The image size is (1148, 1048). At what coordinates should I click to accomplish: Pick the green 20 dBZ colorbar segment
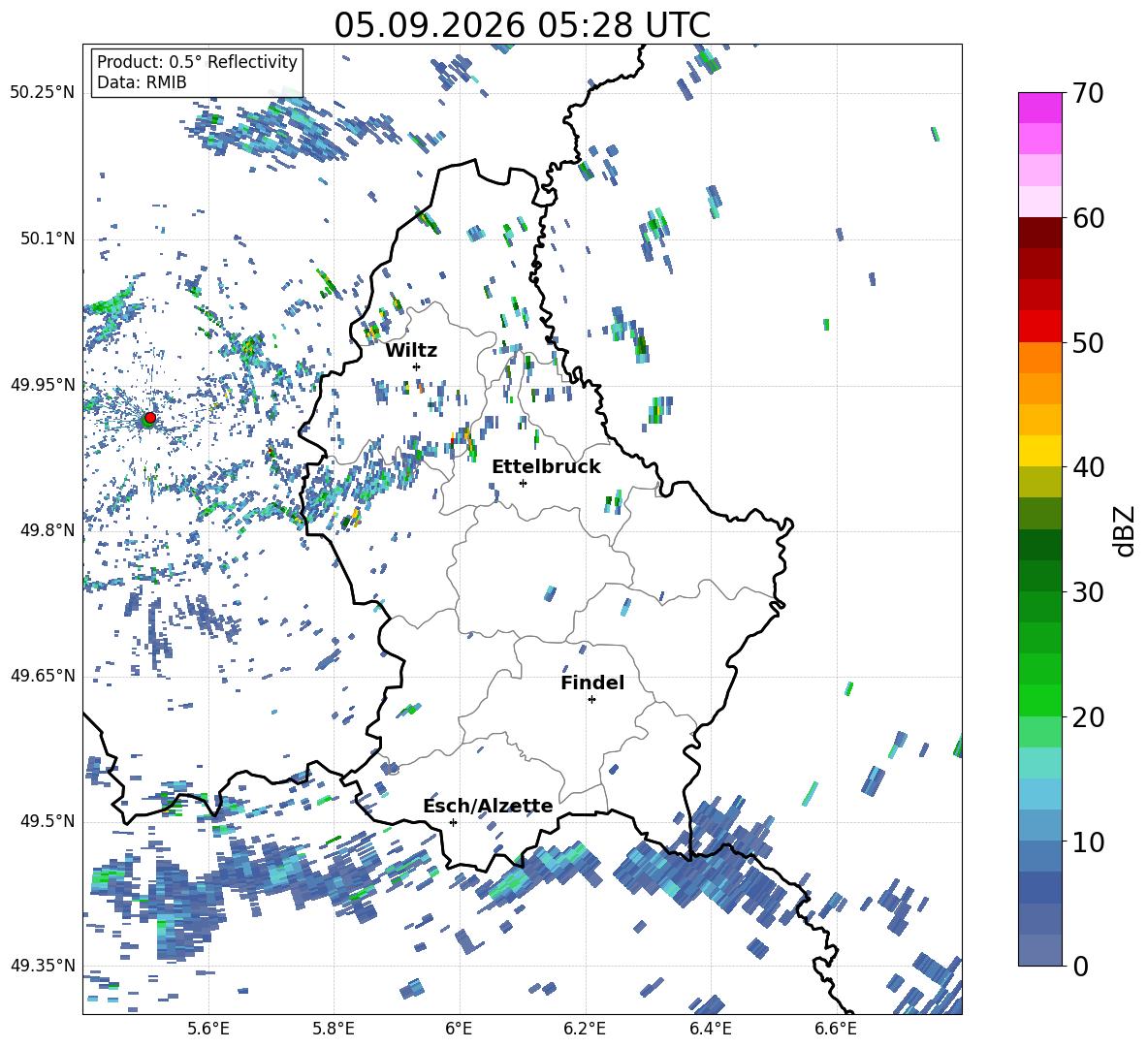[x=1039, y=700]
